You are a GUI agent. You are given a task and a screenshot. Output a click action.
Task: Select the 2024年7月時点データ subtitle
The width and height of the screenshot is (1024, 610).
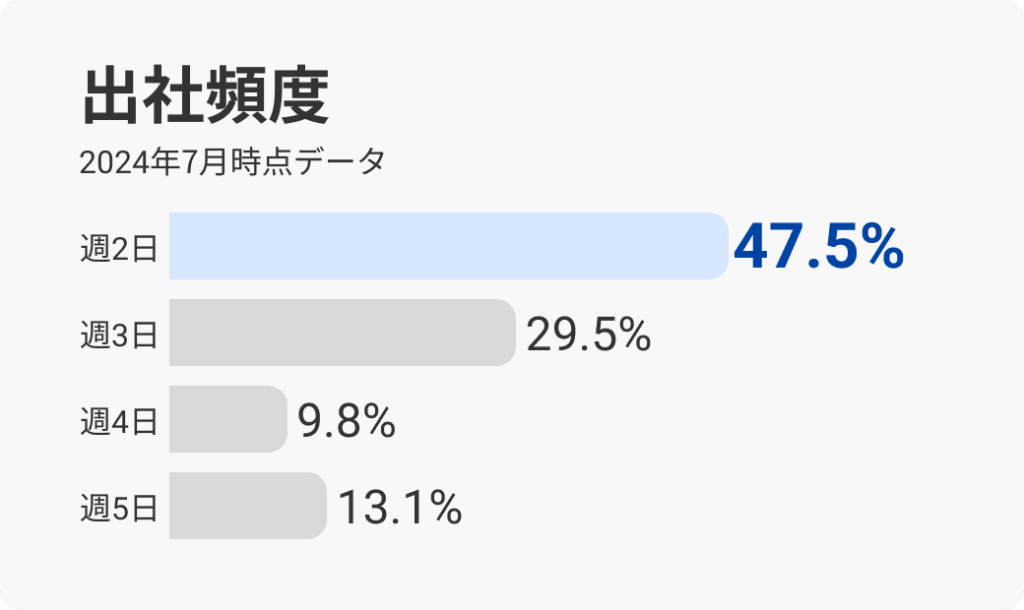pyautogui.click(x=233, y=161)
